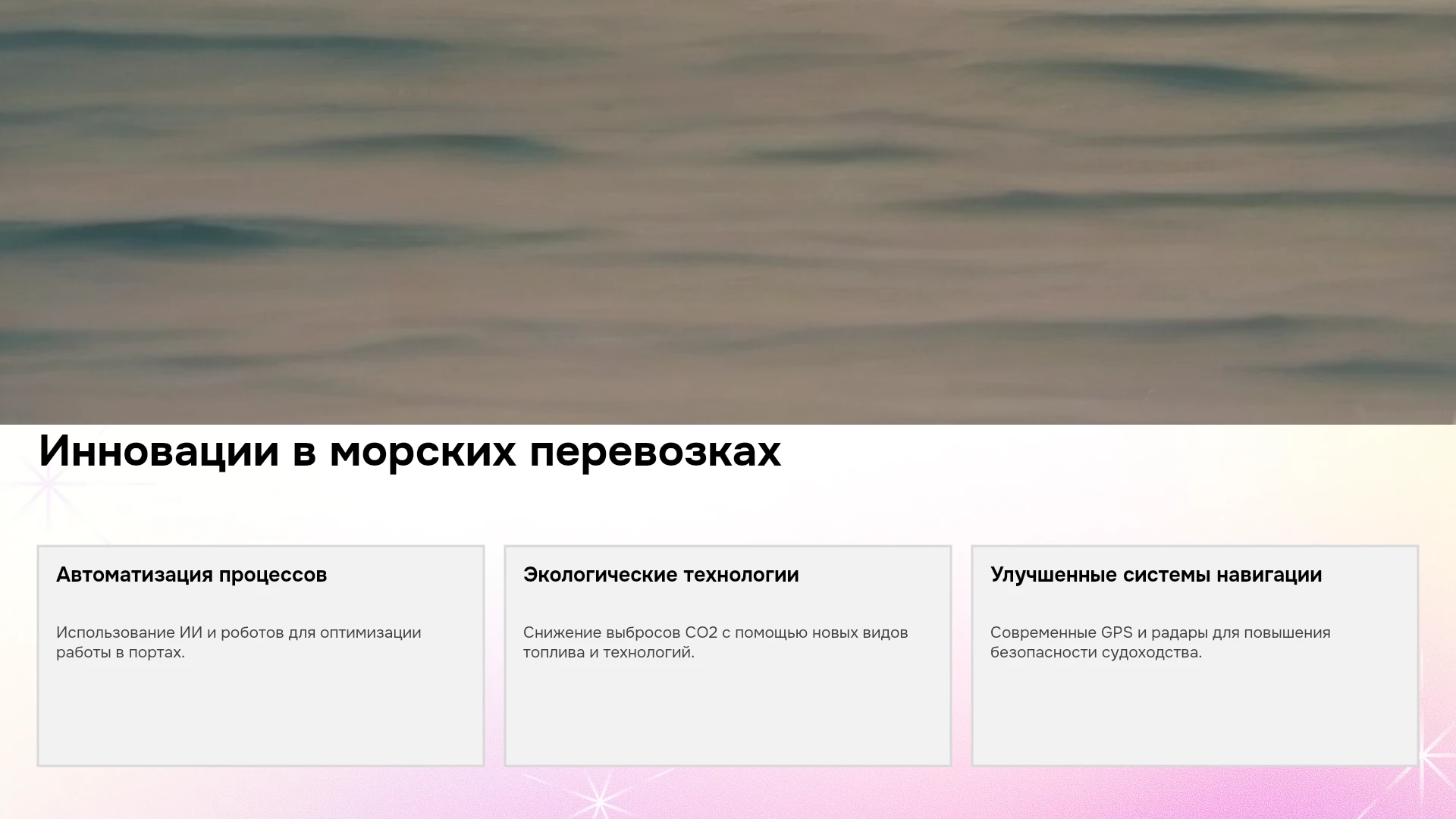The height and width of the screenshot is (819, 1456).
Task: Click the word 'навигации' in the right card heading
Action: [x=1269, y=575]
